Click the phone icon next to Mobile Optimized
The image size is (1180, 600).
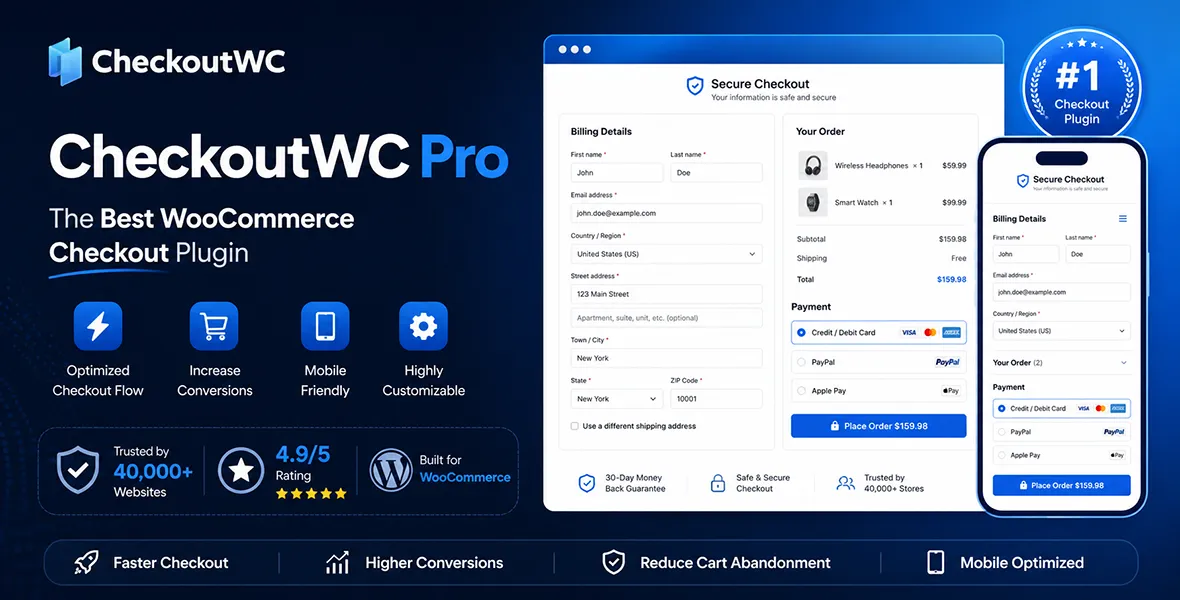click(x=935, y=562)
